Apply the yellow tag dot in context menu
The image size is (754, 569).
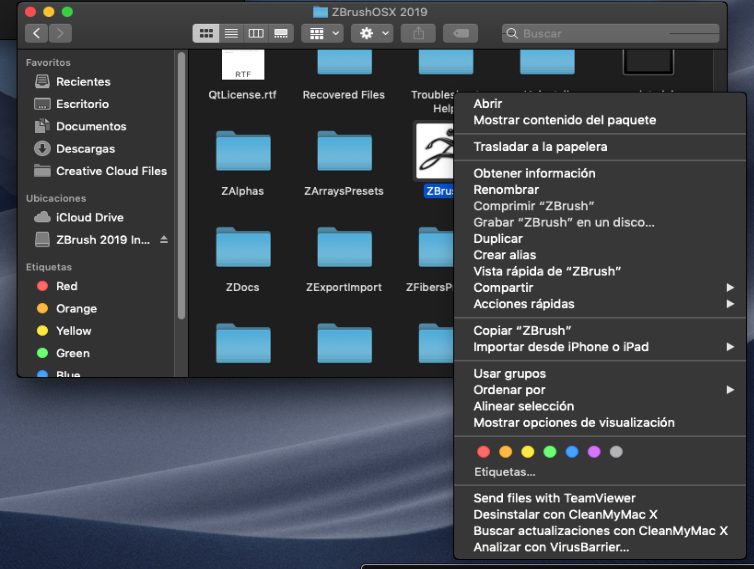point(528,452)
